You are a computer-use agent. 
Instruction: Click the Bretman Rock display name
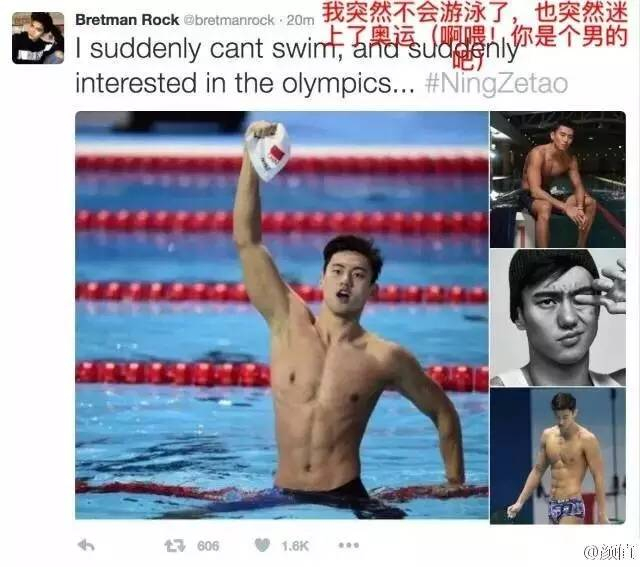[x=127, y=20]
